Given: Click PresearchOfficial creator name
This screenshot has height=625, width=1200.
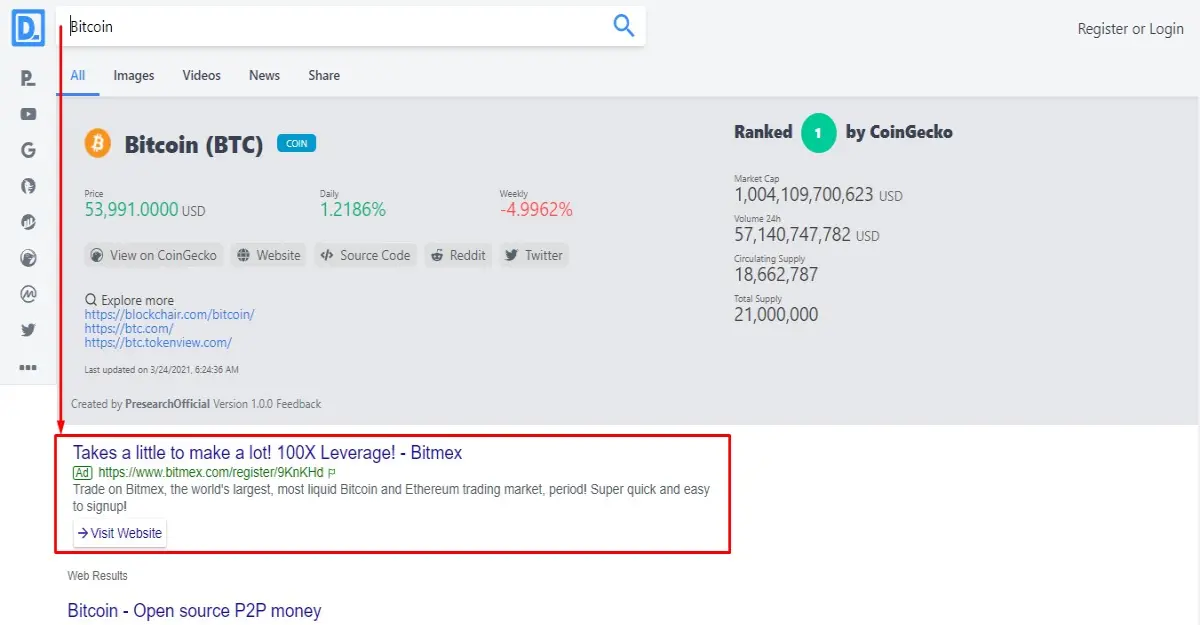Looking at the screenshot, I should [168, 404].
